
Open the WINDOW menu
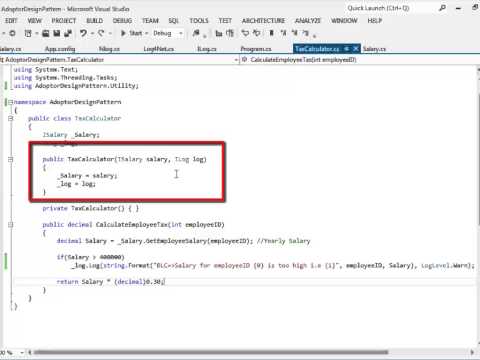(x=344, y=21)
